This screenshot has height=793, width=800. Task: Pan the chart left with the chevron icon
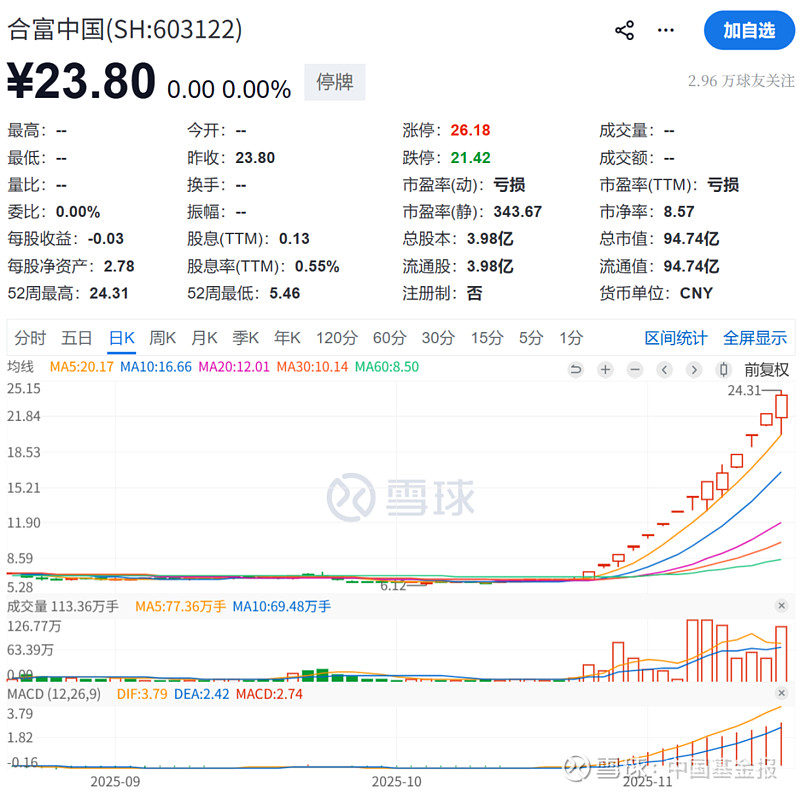[x=663, y=369]
